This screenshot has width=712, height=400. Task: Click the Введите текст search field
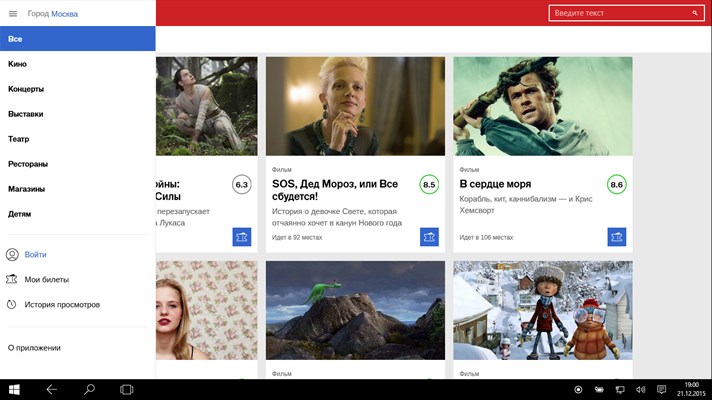tap(626, 13)
